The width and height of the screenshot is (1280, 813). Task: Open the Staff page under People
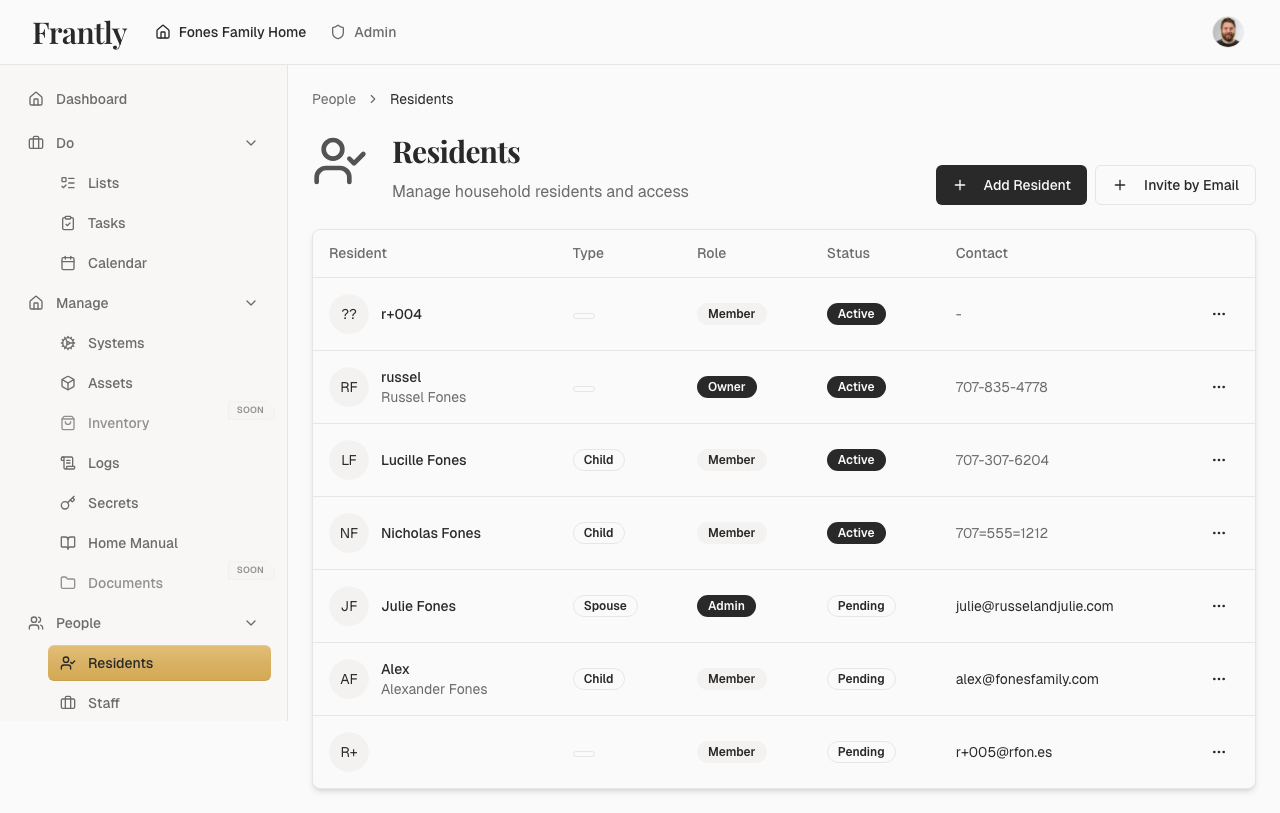pyautogui.click(x=103, y=703)
